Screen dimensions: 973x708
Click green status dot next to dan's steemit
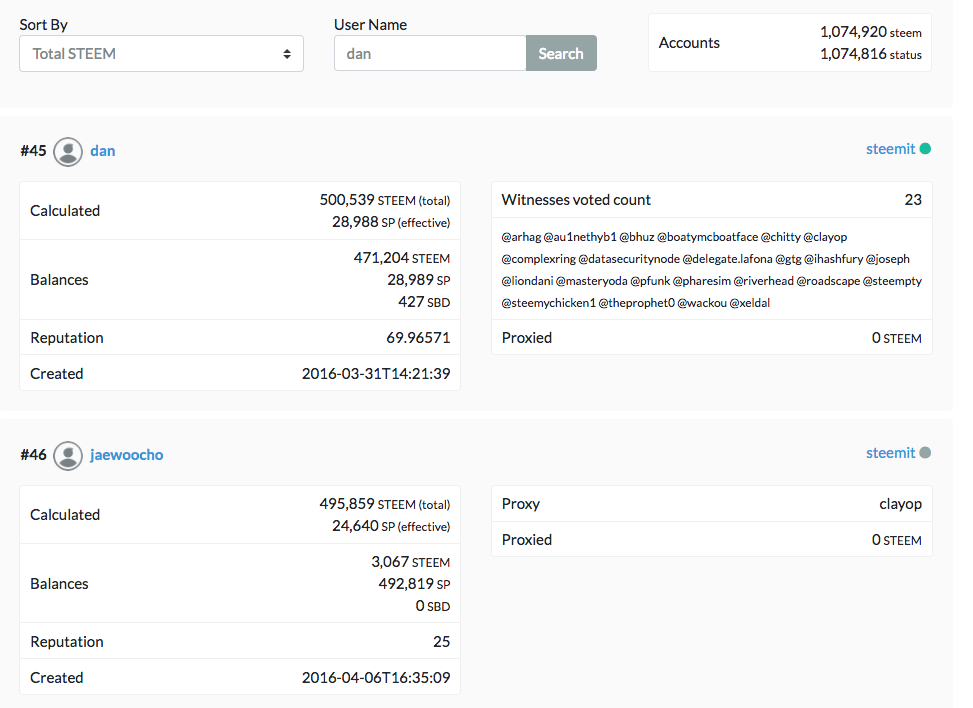[x=925, y=149]
